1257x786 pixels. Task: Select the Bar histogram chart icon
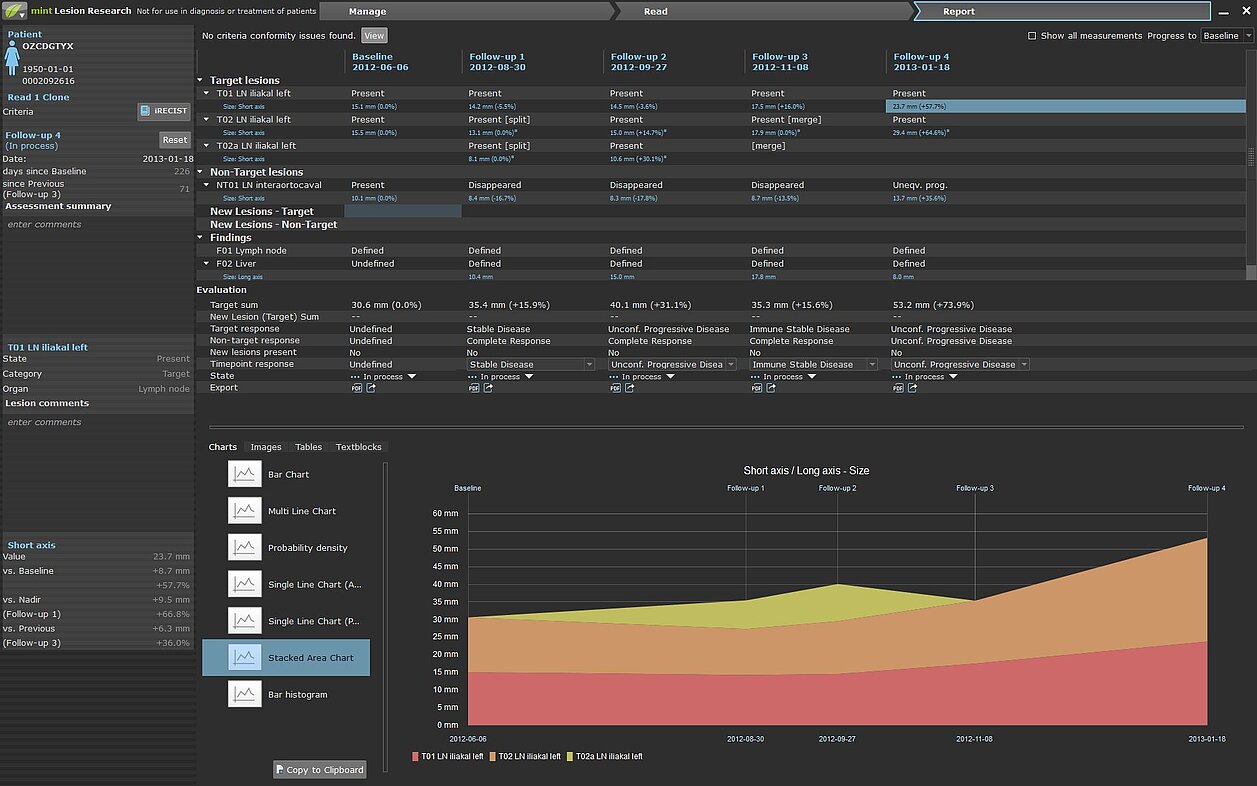244,694
